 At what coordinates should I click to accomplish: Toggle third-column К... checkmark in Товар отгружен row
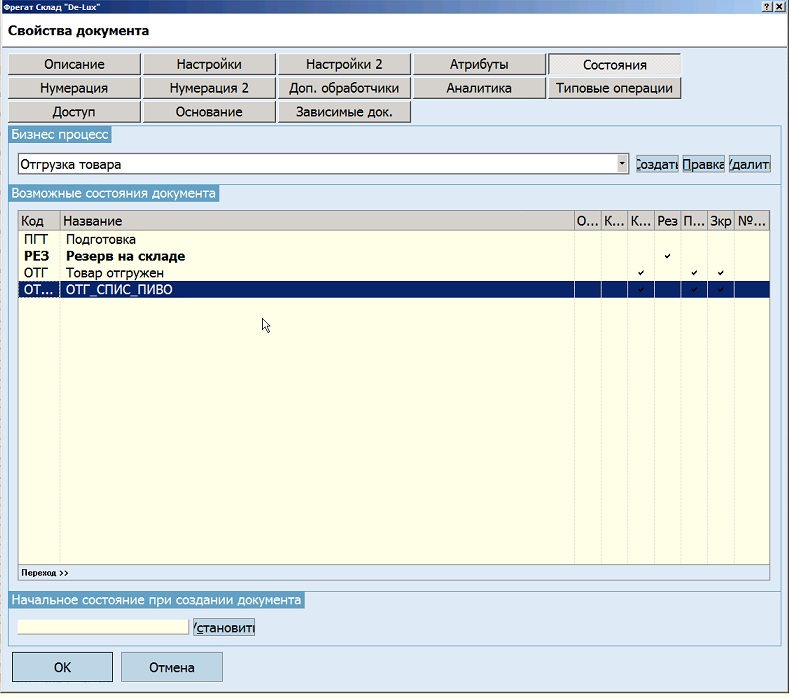pos(641,273)
